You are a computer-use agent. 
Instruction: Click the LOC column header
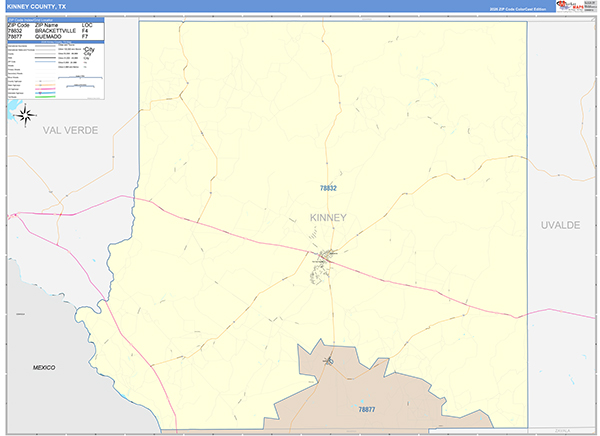coord(87,25)
